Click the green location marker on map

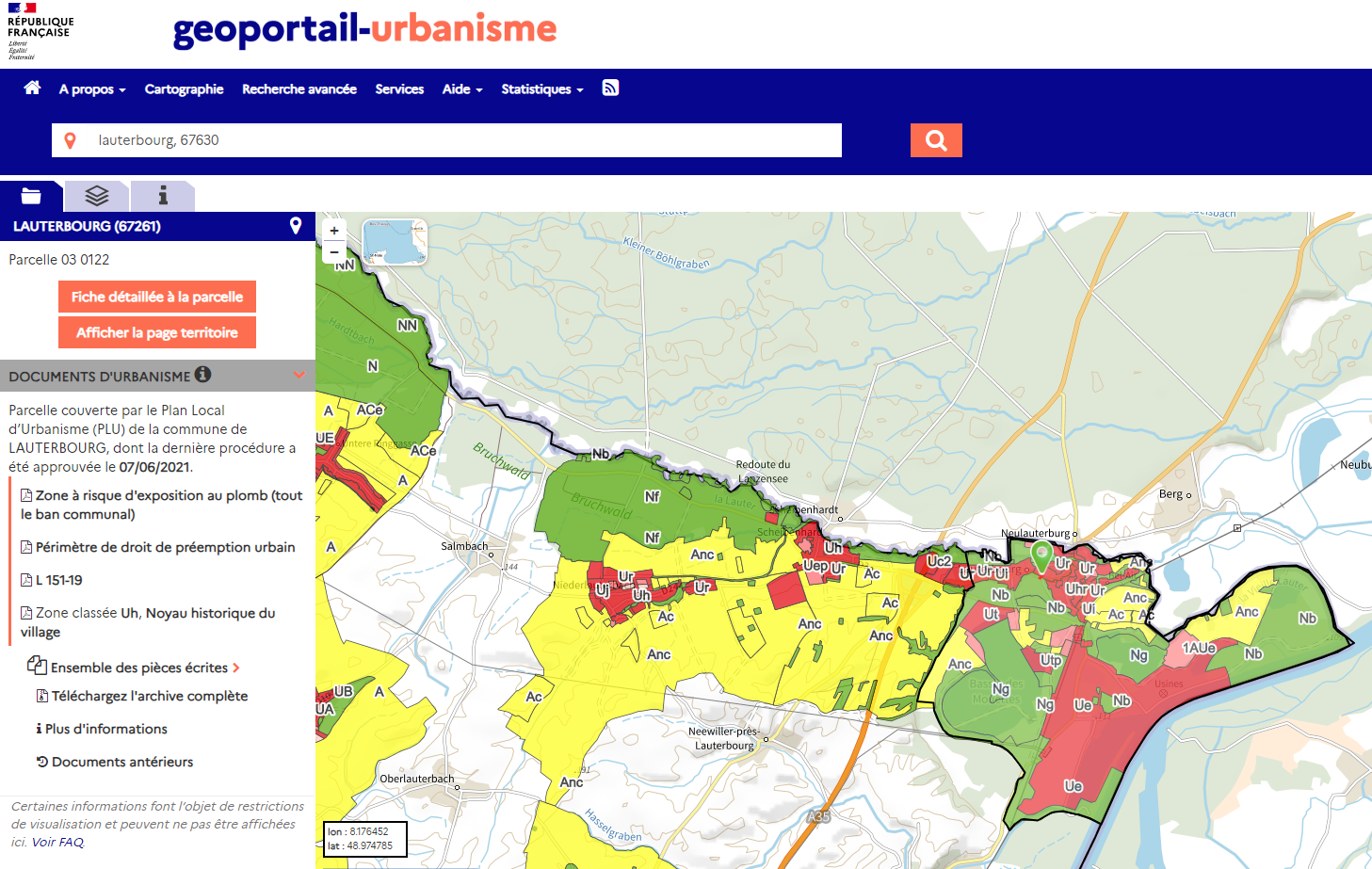coord(1041,554)
